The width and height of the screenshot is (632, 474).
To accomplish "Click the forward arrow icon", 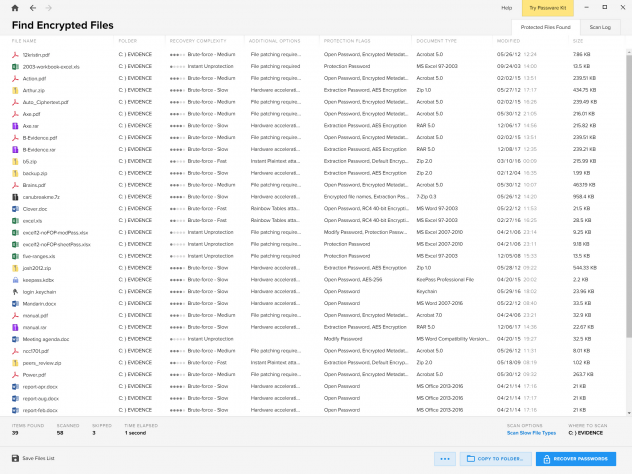I will pyautogui.click(x=48, y=7).
